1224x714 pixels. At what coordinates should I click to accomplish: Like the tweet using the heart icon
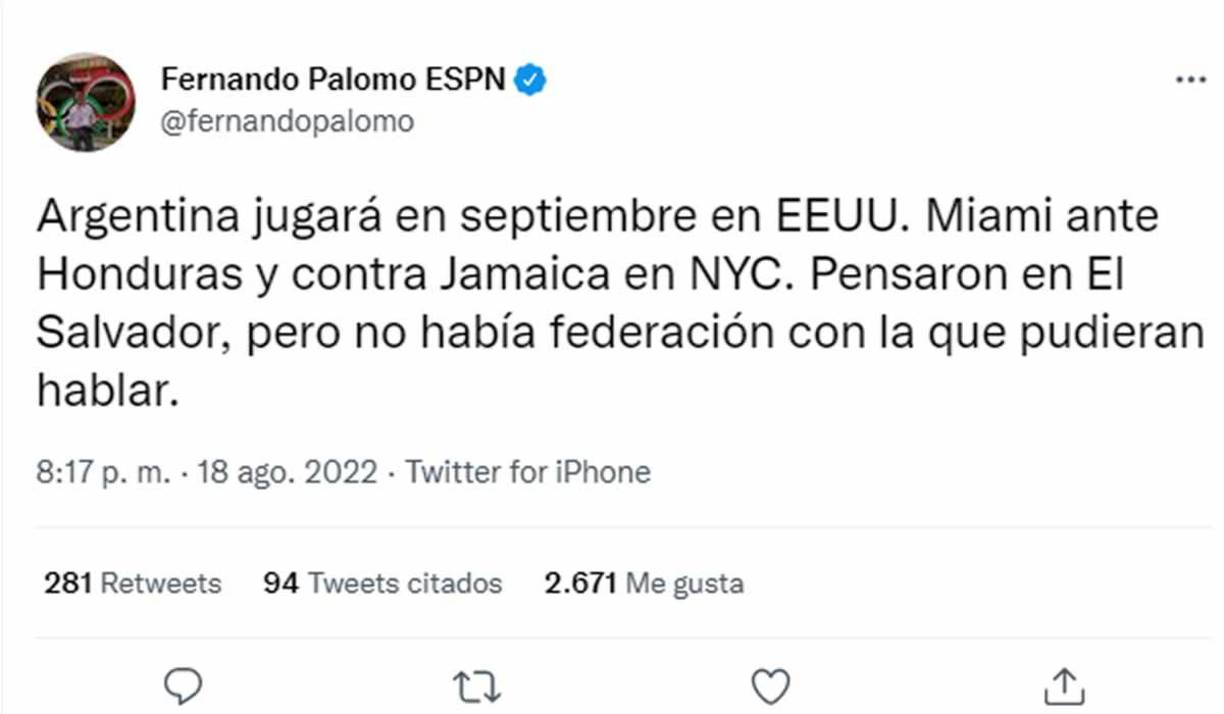768,685
